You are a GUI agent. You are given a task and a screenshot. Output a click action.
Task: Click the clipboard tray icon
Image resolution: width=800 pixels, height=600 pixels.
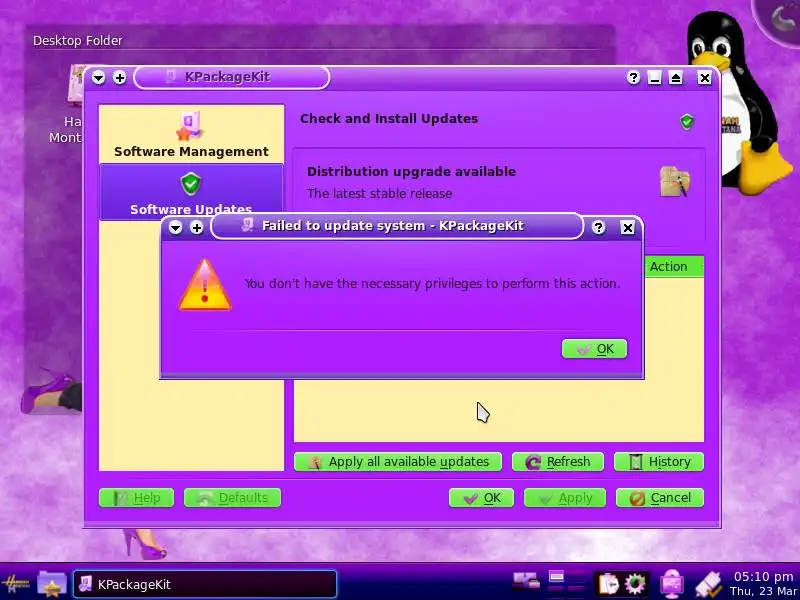(608, 584)
